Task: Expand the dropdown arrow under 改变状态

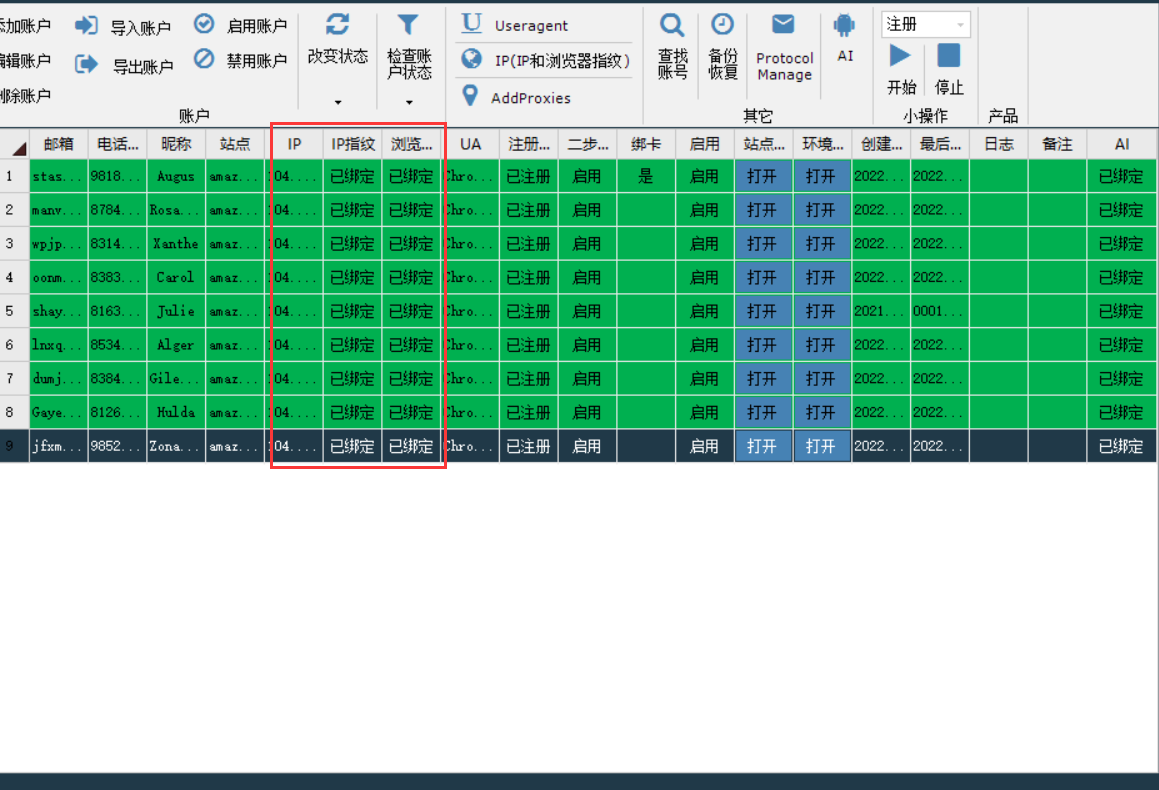Action: (x=338, y=102)
